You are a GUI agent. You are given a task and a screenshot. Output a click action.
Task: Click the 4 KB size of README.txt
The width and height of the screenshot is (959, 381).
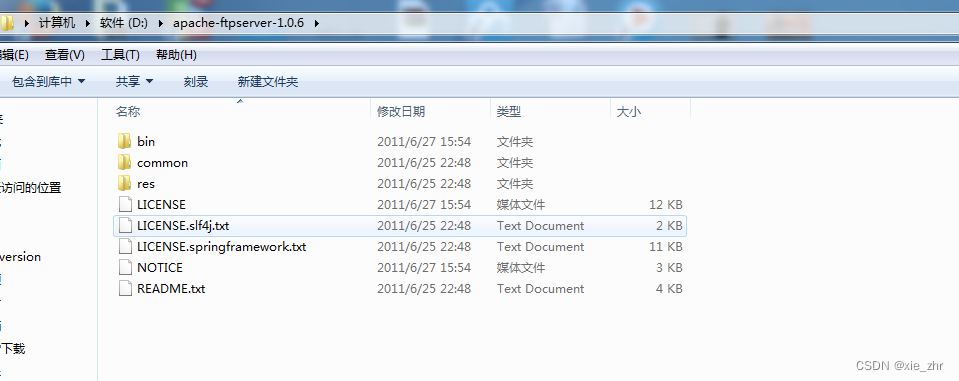point(669,289)
